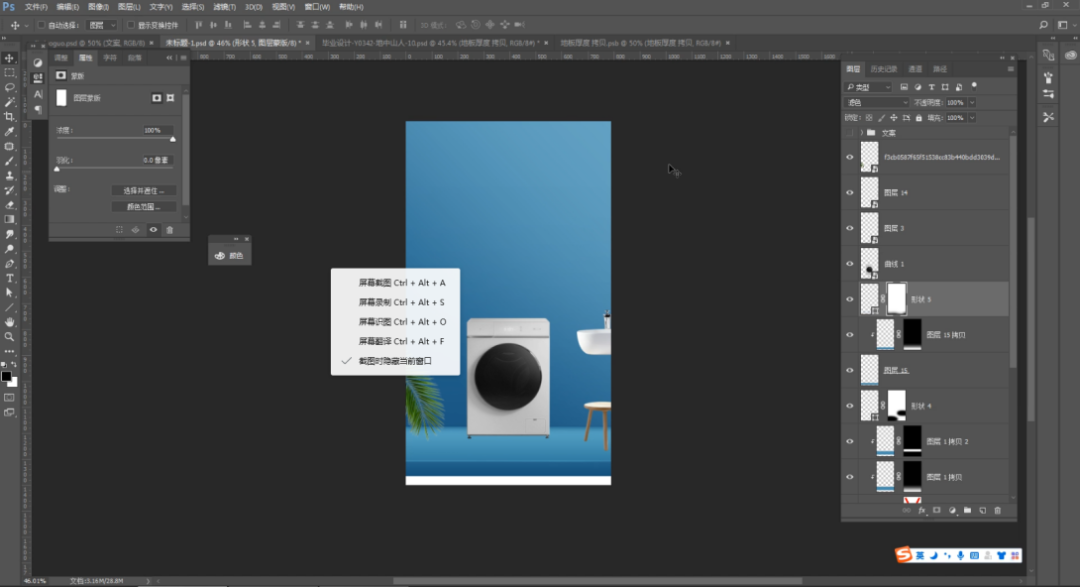
Task: Create a new group with the folder icon
Action: 967,510
